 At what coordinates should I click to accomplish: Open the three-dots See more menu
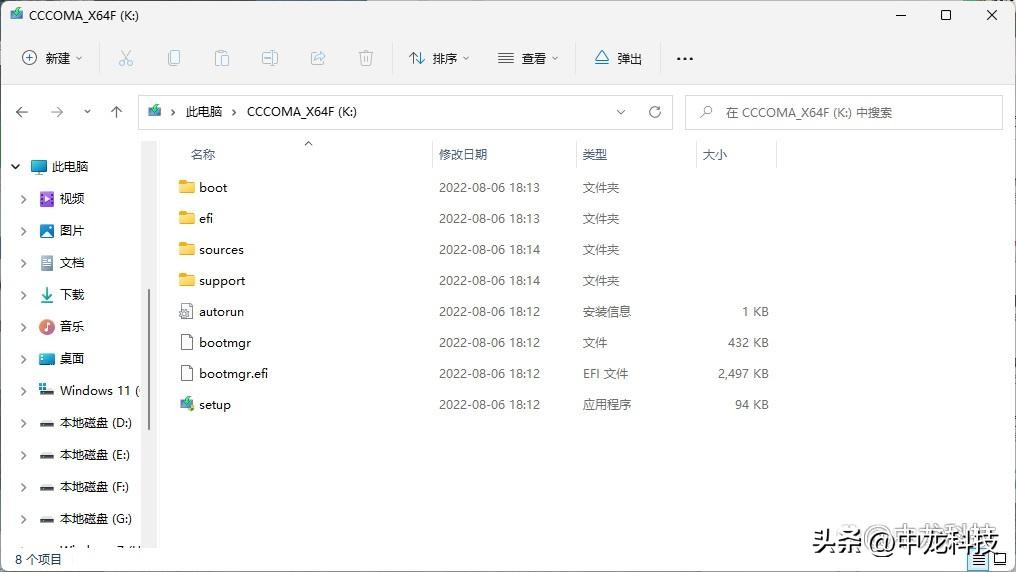685,58
